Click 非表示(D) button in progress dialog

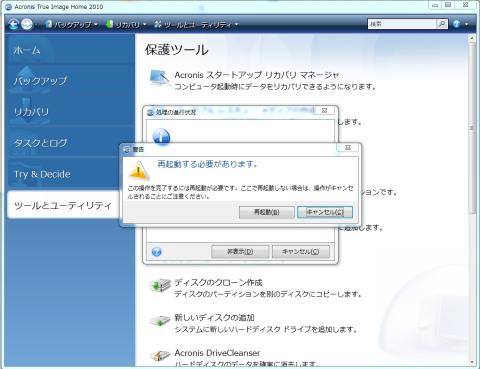point(240,251)
